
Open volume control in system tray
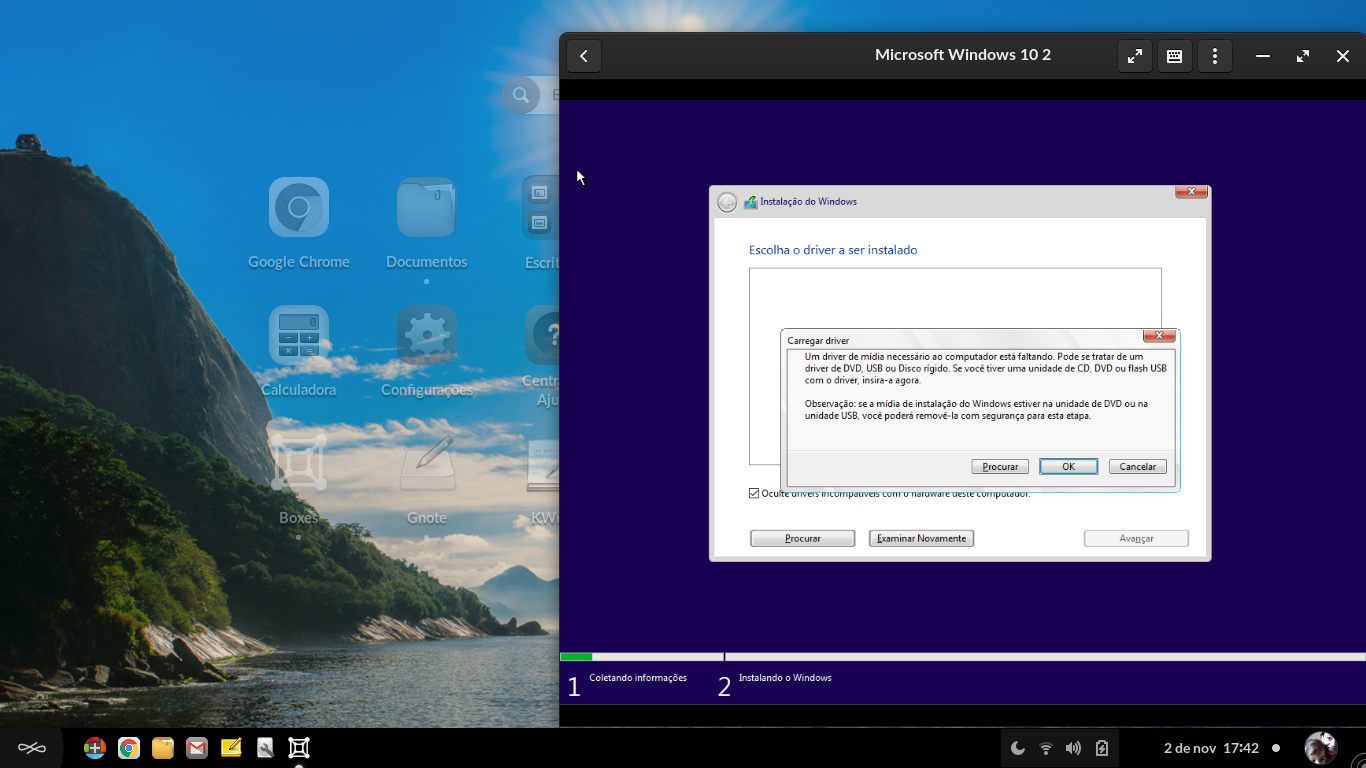click(1074, 748)
